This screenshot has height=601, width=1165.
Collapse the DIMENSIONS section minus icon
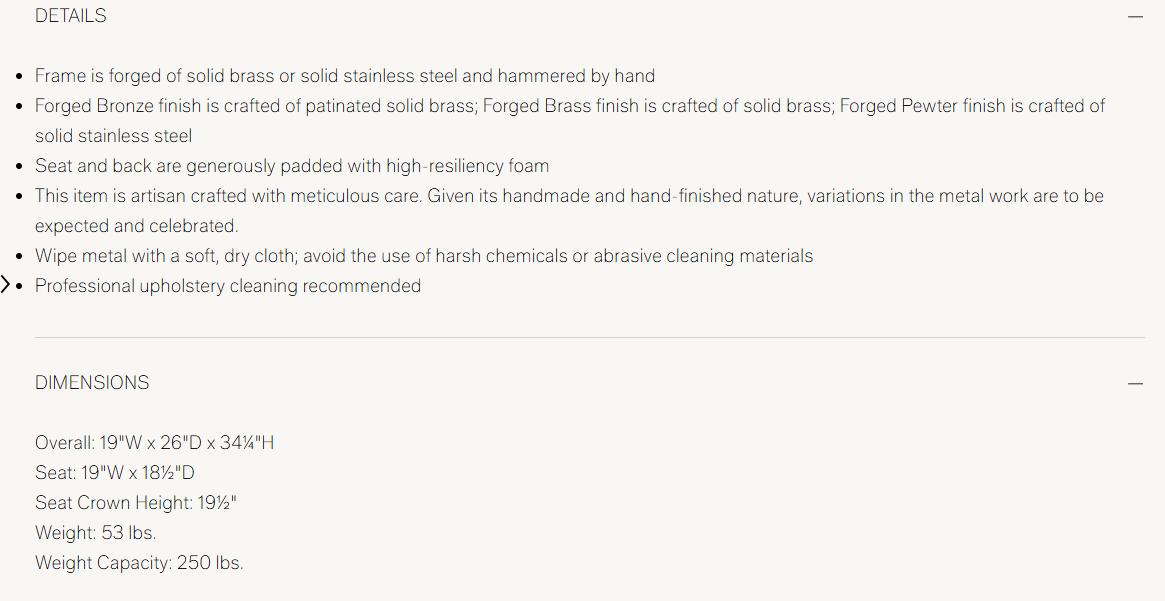pyautogui.click(x=1135, y=383)
